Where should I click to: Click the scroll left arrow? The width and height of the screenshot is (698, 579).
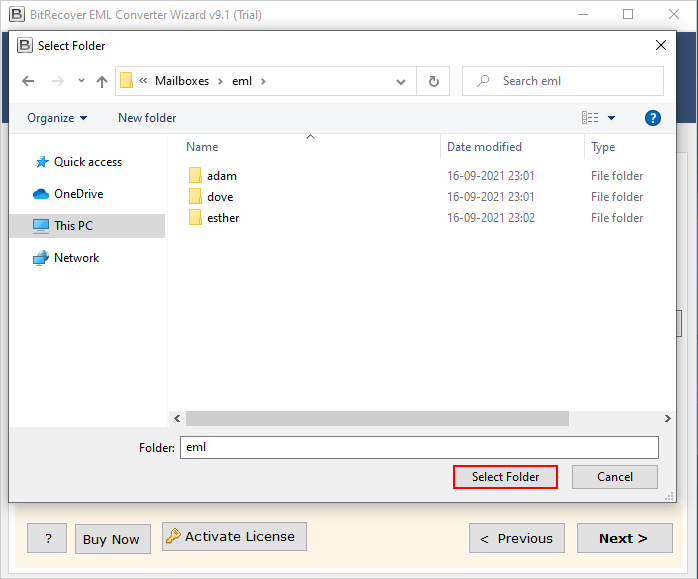pyautogui.click(x=177, y=418)
